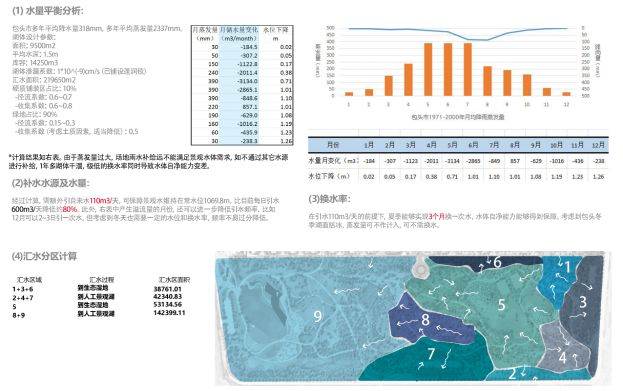Viewport: 623px width, 391px height.
Task: Click the month 5 orange bar in chart
Action: pos(428,70)
